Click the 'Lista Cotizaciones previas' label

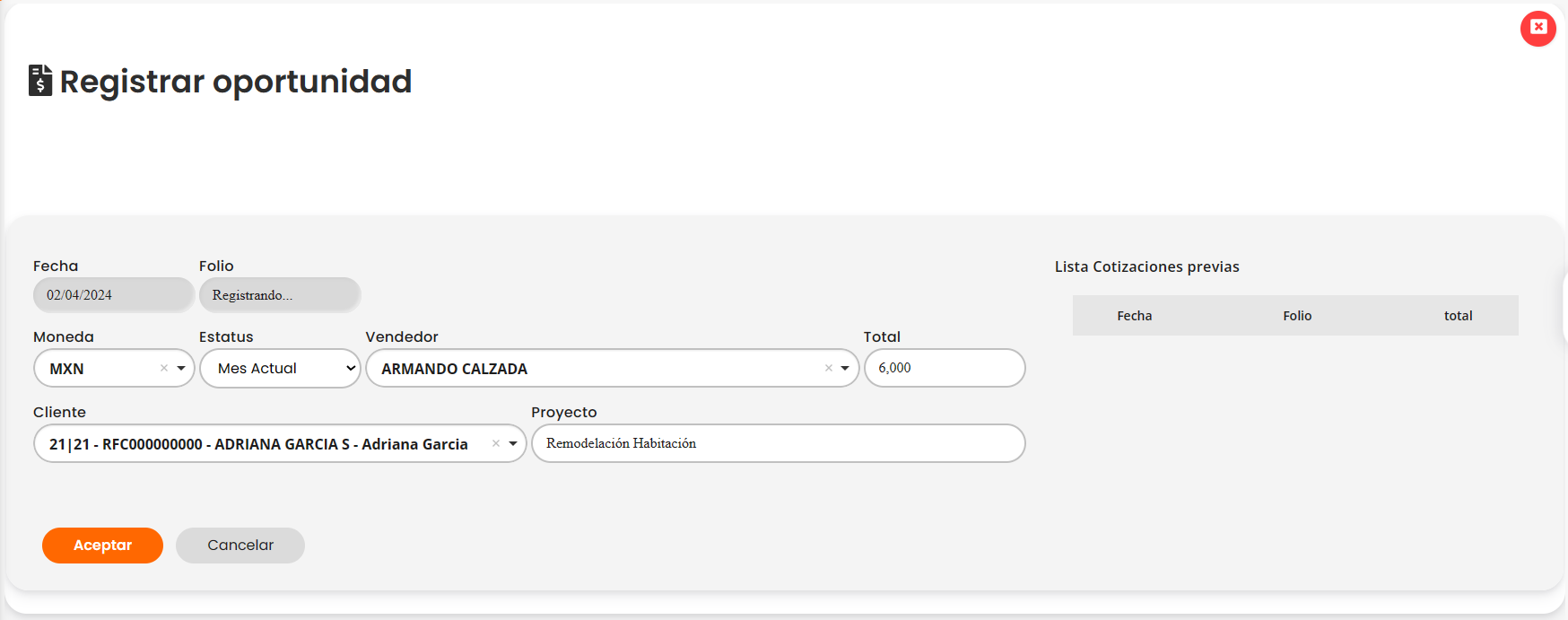[1146, 266]
